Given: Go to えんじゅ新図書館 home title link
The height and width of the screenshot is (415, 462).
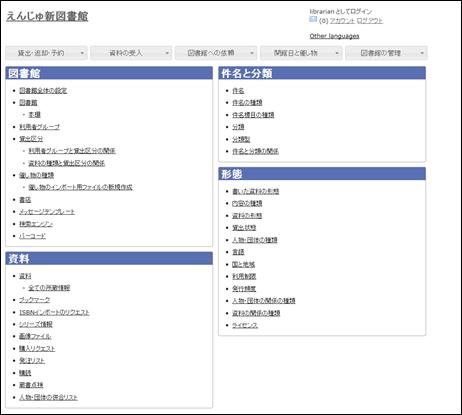Looking at the screenshot, I should click(47, 16).
